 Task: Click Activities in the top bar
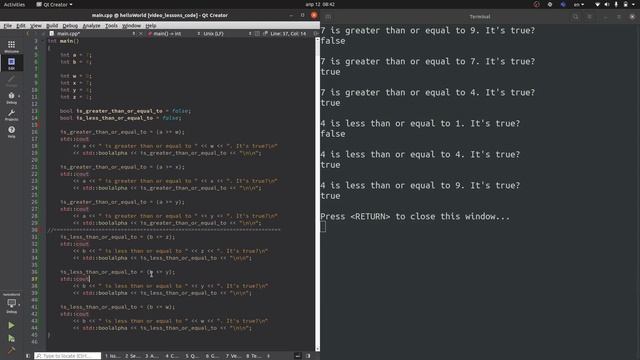pos(14,4)
